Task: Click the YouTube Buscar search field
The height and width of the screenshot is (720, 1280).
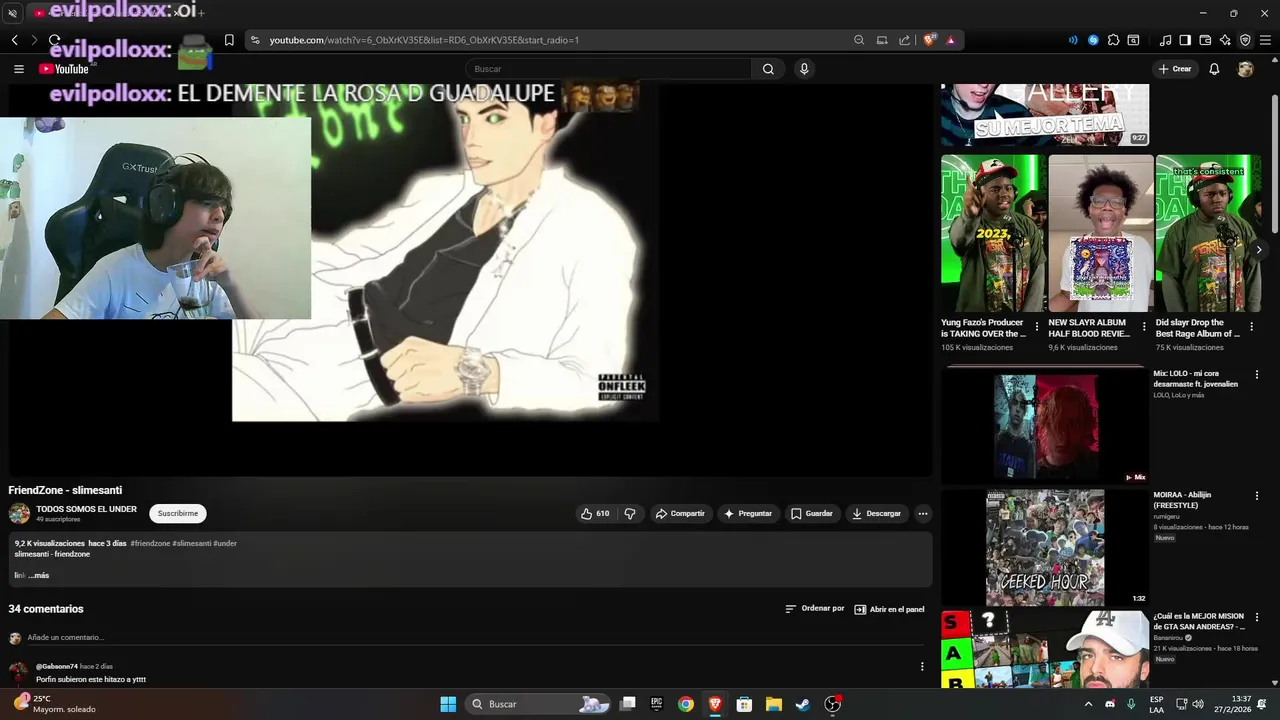Action: [610, 69]
